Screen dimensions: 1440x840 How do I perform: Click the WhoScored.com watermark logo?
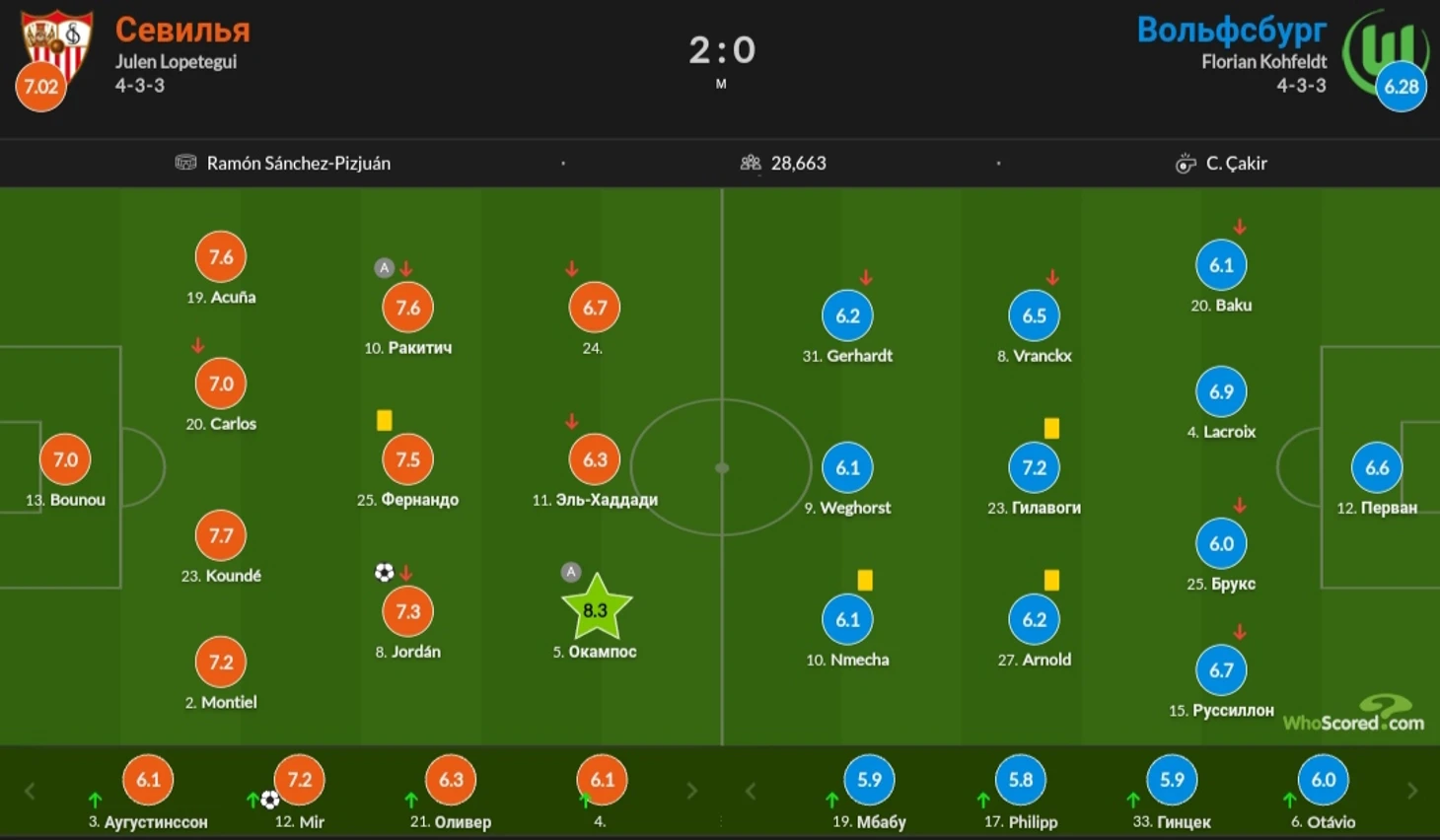coord(1354,714)
